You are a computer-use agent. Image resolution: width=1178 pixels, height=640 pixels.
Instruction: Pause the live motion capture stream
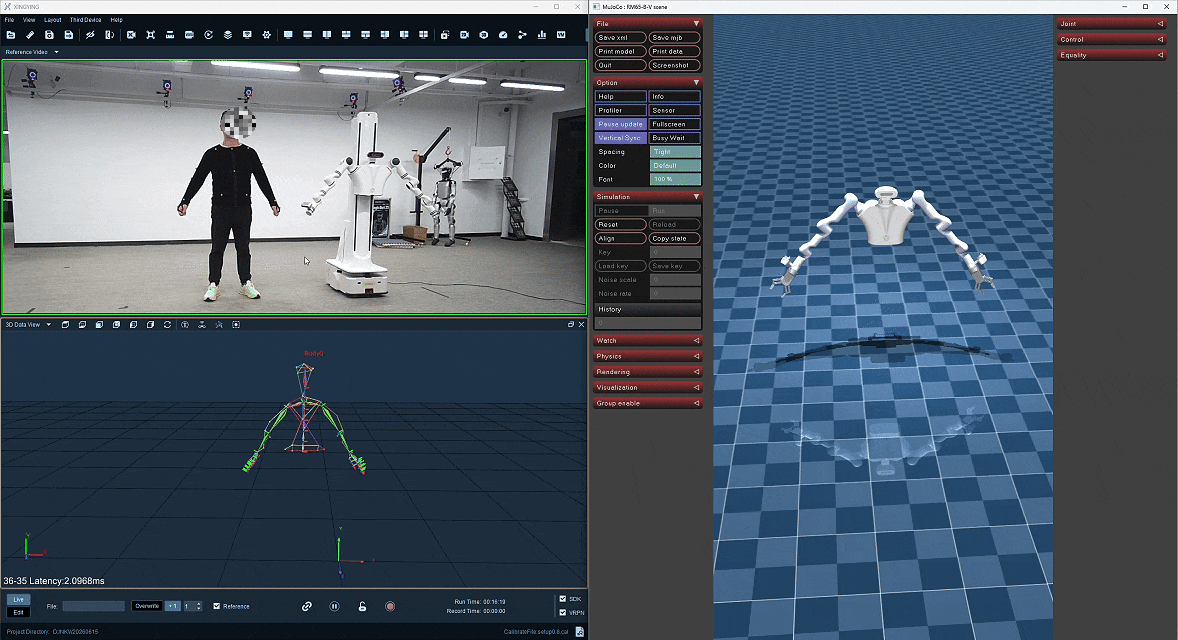[x=334, y=606]
